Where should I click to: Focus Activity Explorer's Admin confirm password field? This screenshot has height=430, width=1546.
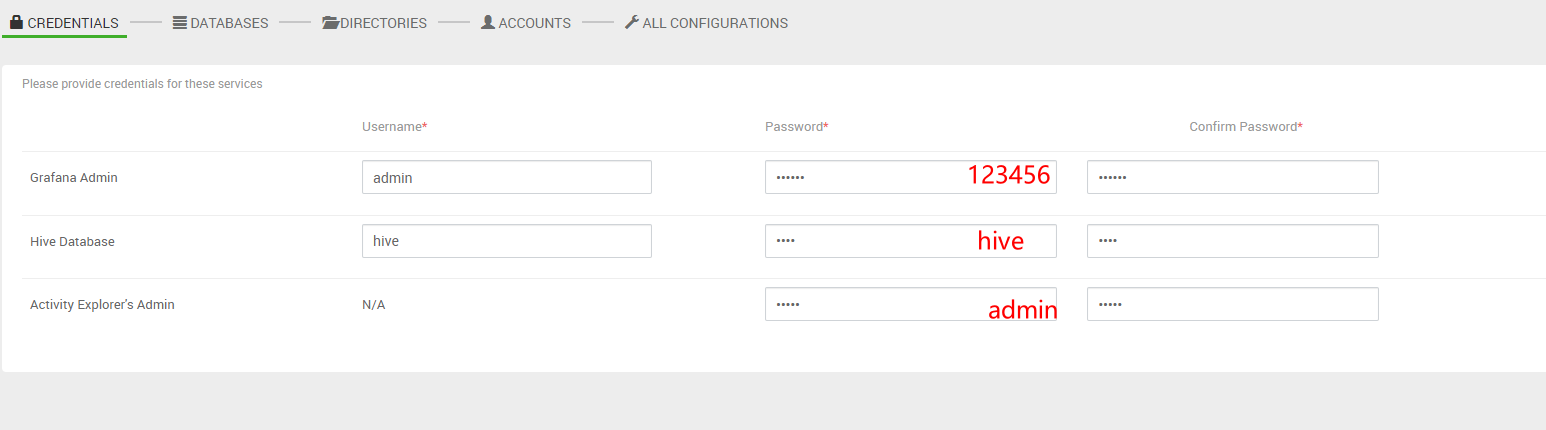(x=1232, y=304)
